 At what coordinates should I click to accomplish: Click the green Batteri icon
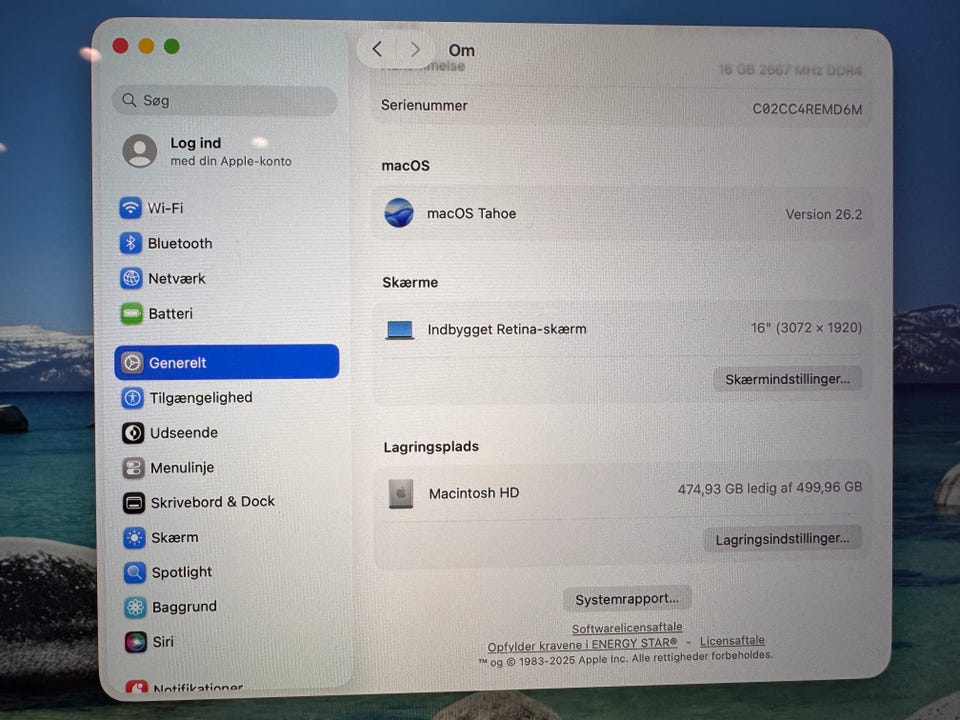coord(132,313)
